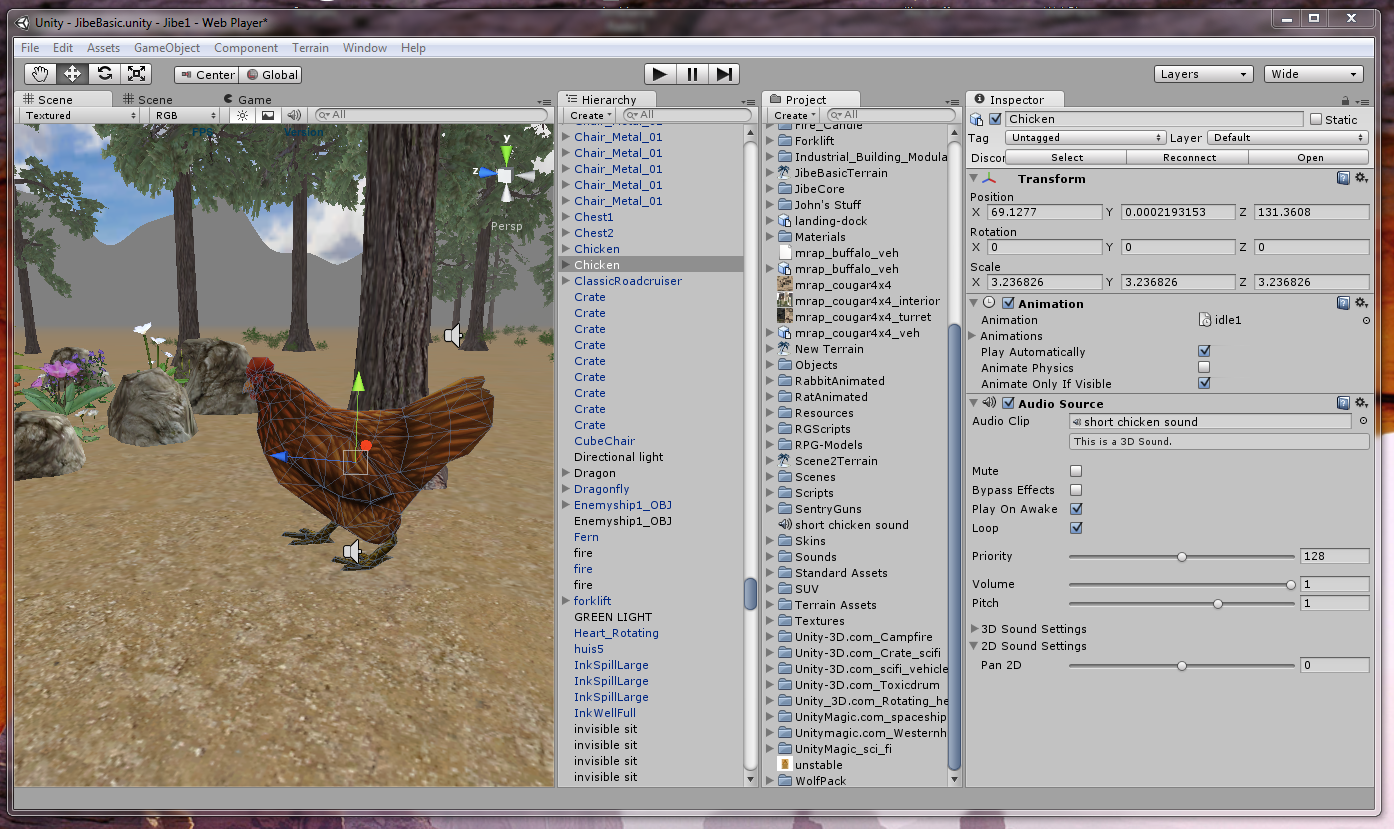Screen dimensions: 1394x829
Task: Click the Step frame button
Action: (x=725, y=74)
